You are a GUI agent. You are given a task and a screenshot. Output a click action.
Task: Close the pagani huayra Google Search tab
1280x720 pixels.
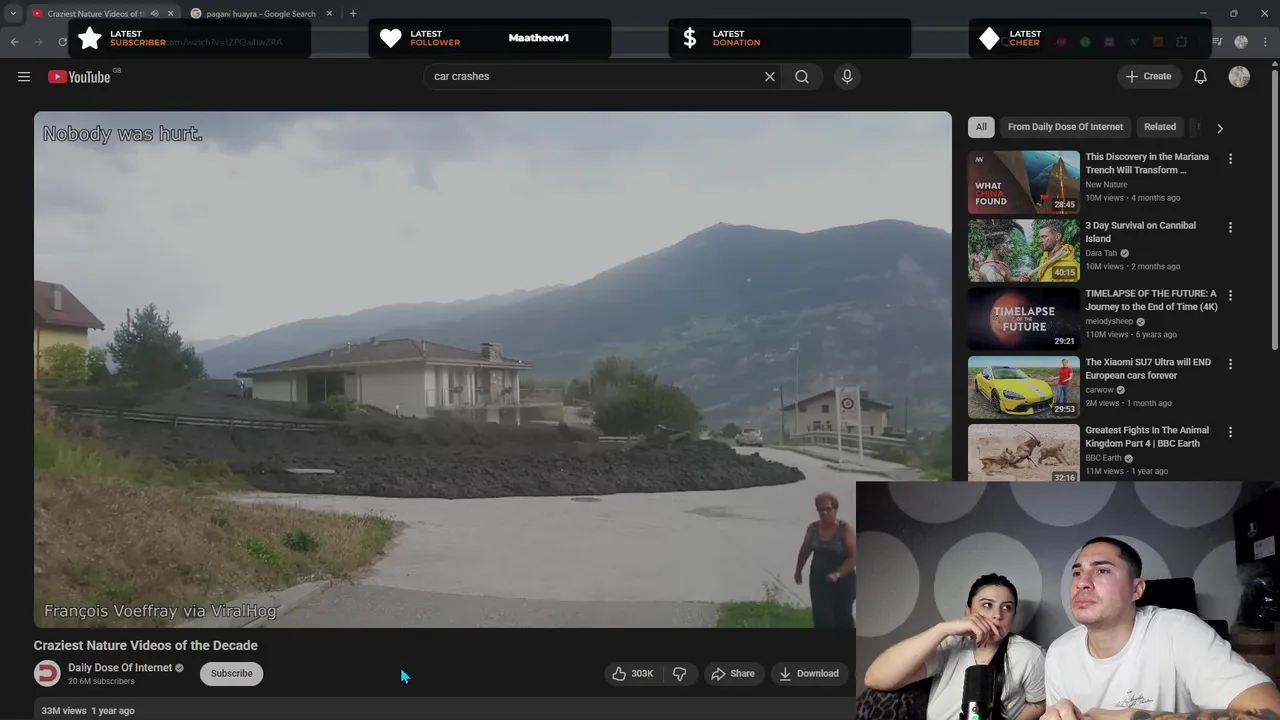329,14
